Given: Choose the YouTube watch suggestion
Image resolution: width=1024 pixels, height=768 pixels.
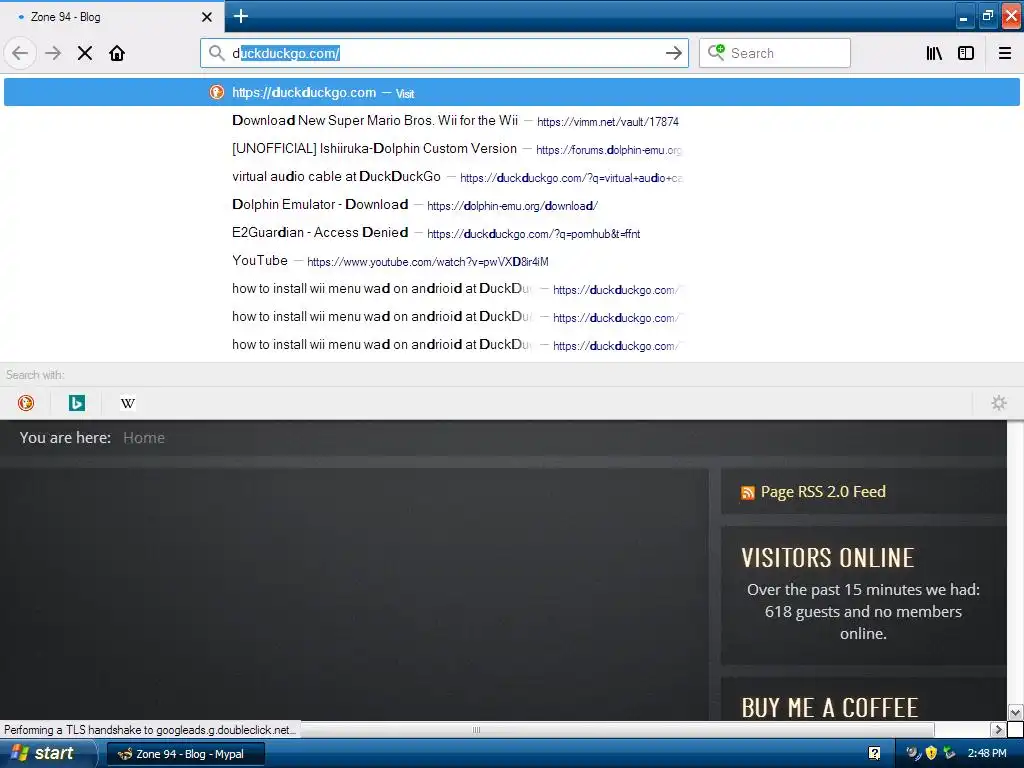Looking at the screenshot, I should tap(512, 261).
